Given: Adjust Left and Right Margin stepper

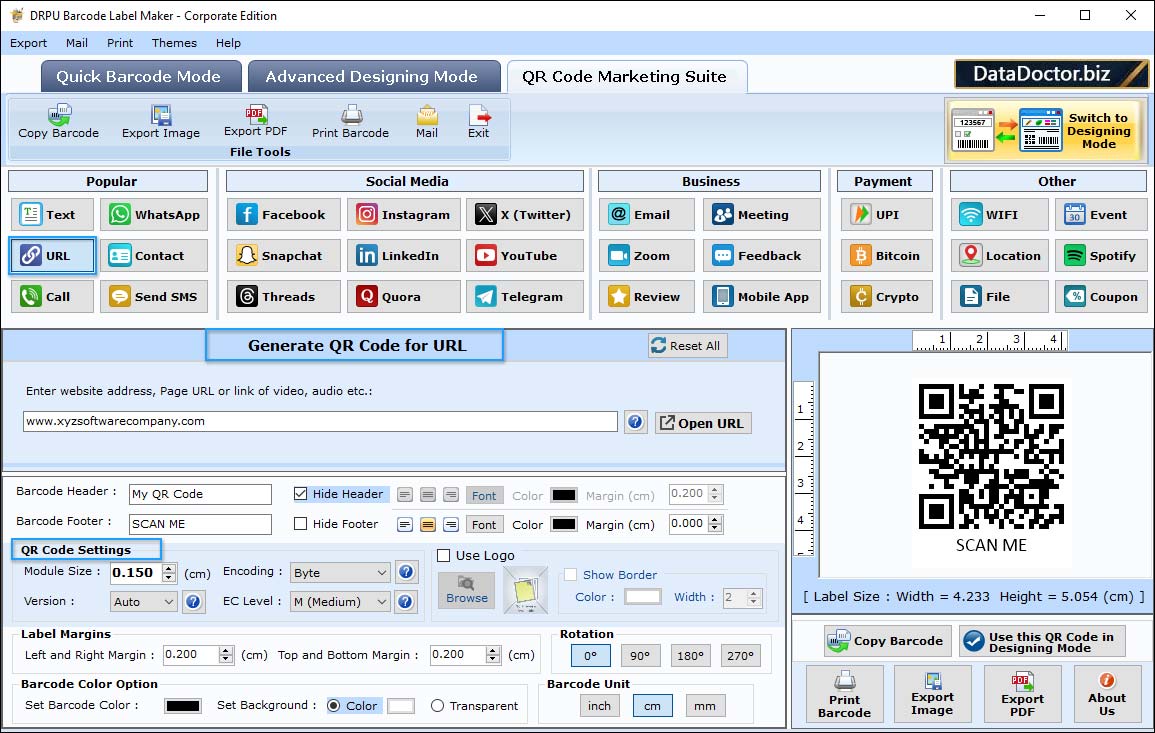Looking at the screenshot, I should (226, 655).
